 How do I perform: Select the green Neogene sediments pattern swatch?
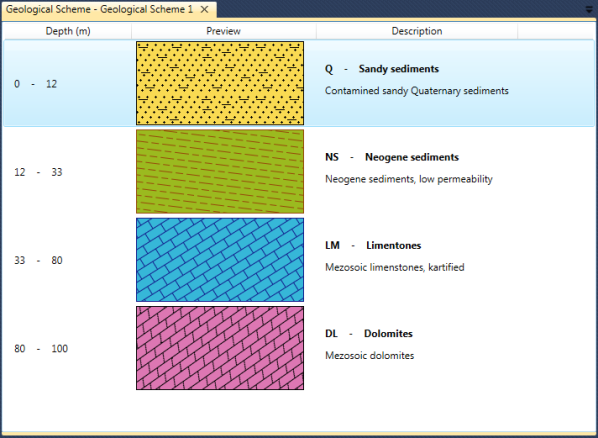(220, 171)
